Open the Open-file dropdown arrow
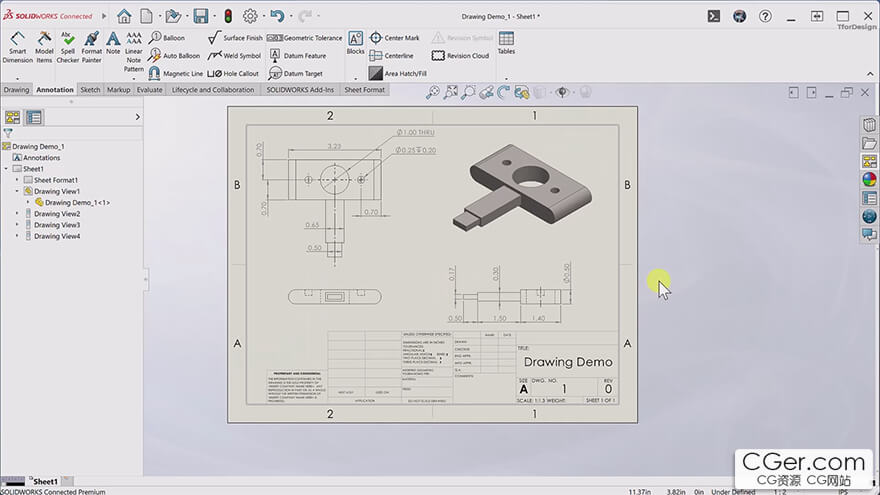This screenshot has width=880, height=495. (187, 16)
